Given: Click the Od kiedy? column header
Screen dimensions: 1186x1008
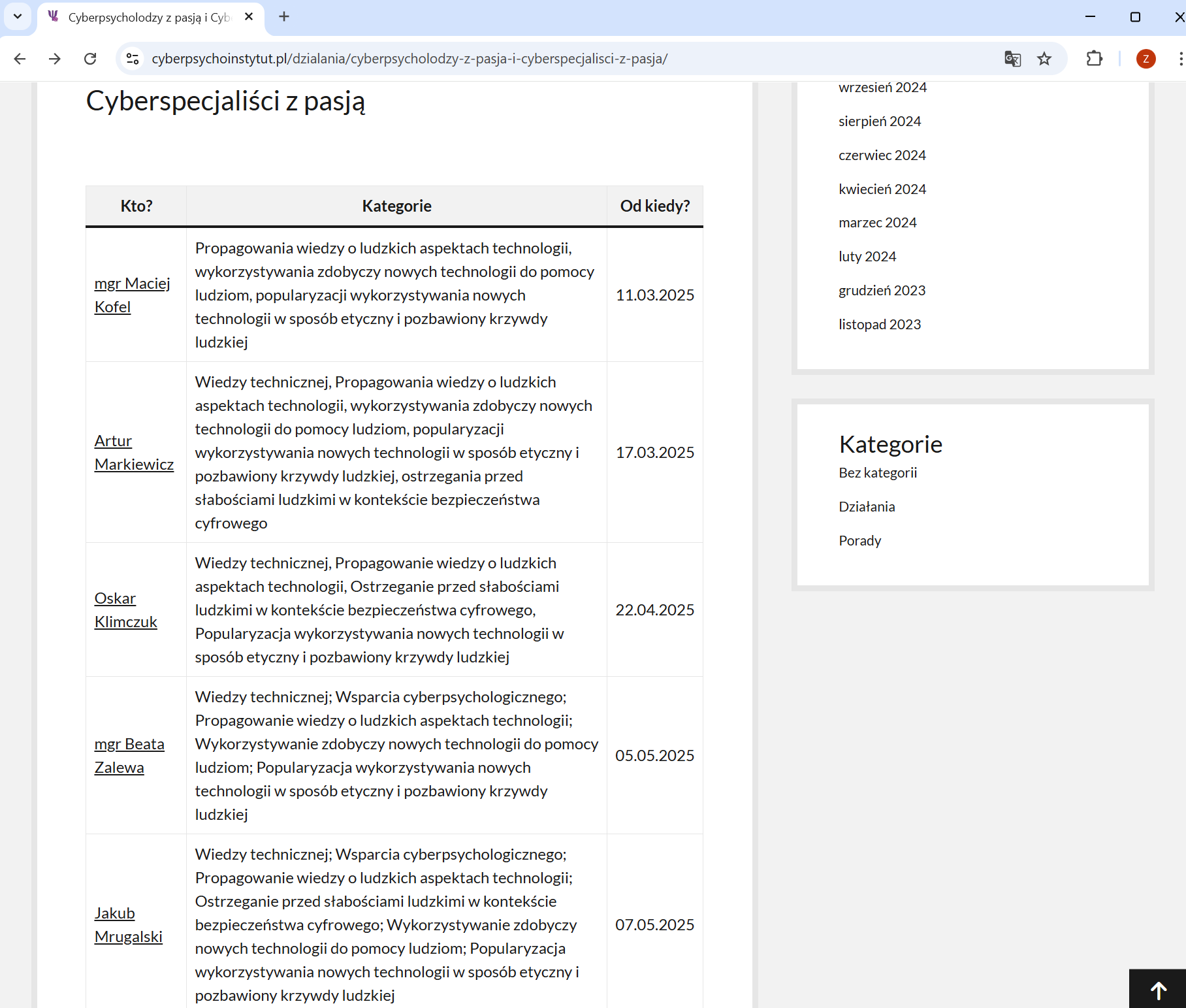Looking at the screenshot, I should (655, 206).
